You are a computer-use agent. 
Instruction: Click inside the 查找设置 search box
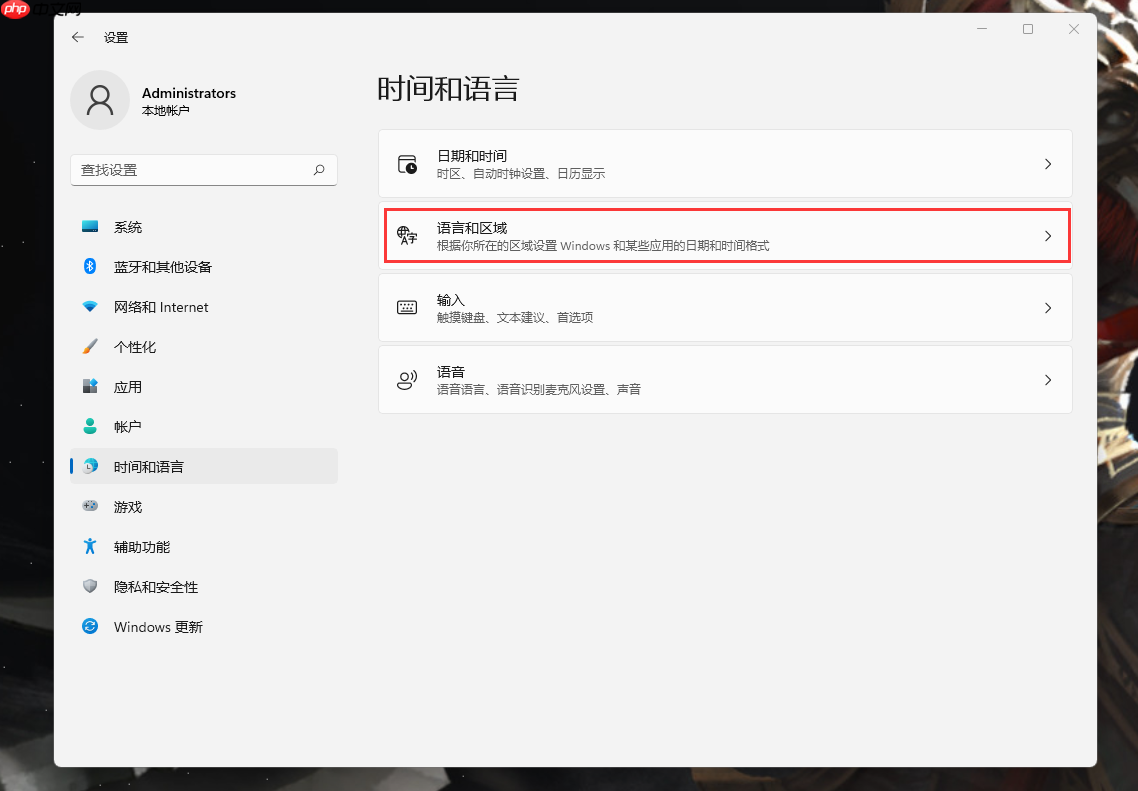tap(180, 170)
